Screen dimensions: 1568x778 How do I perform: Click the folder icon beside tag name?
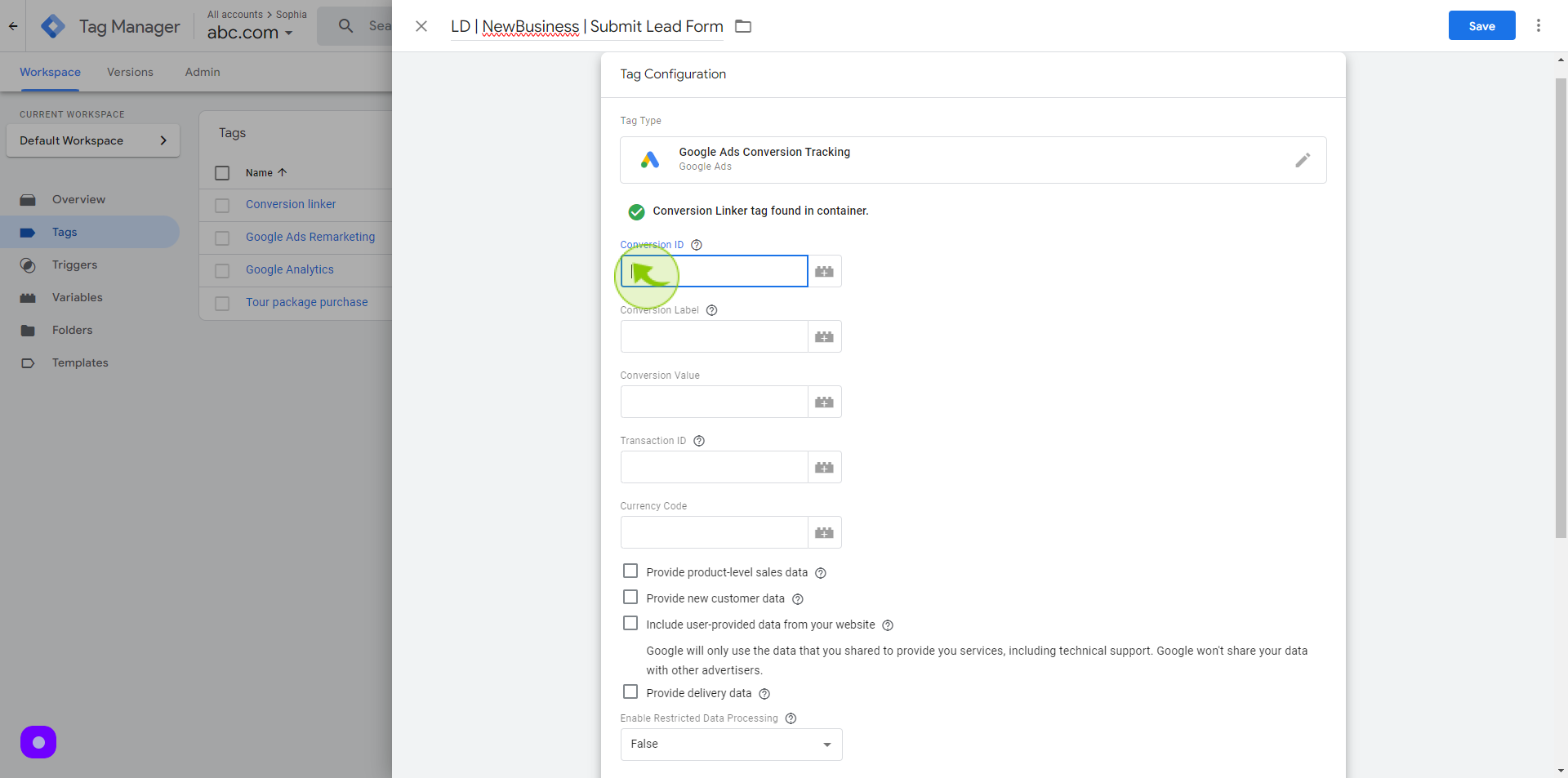click(743, 26)
